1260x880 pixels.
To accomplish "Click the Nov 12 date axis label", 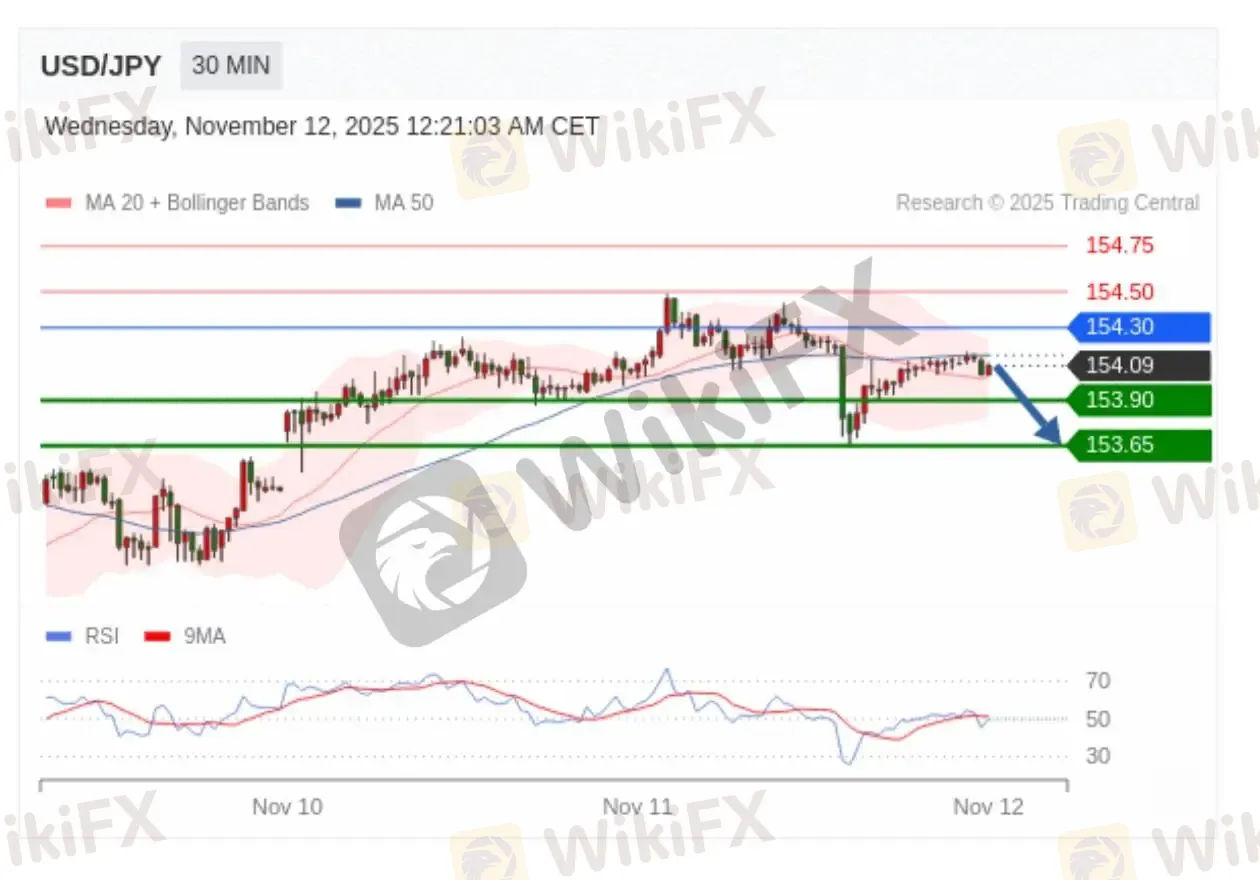I will point(988,807).
